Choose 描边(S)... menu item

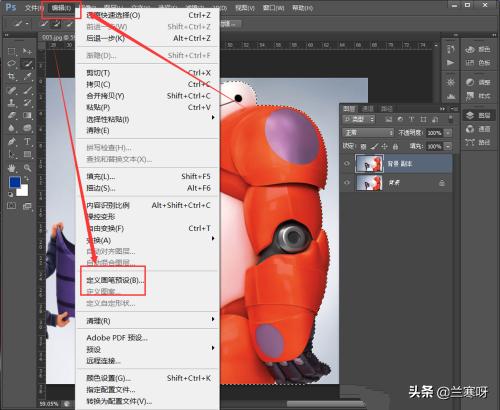pyautogui.click(x=147, y=188)
